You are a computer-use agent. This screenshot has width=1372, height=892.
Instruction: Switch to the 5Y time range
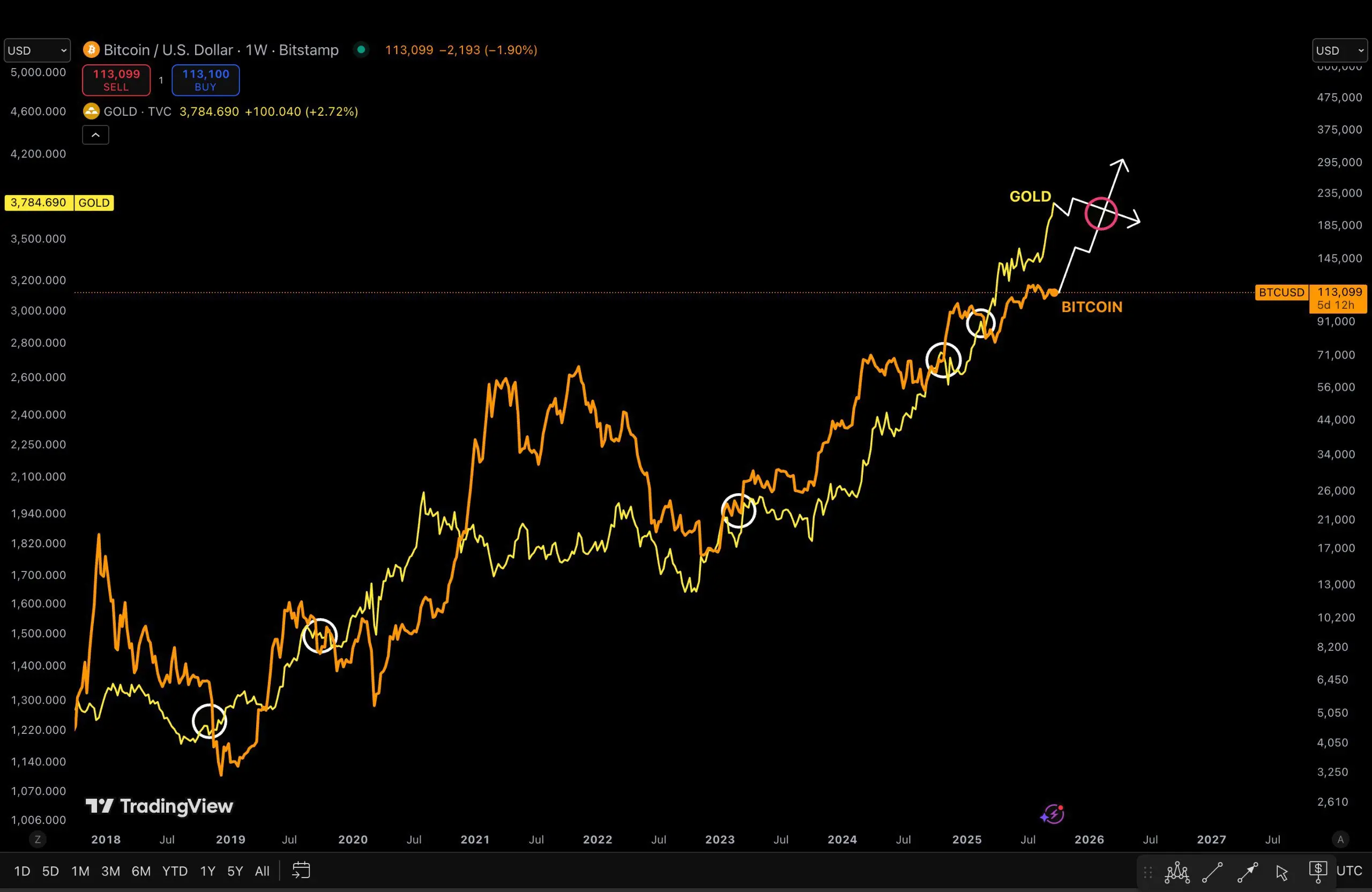pos(235,871)
